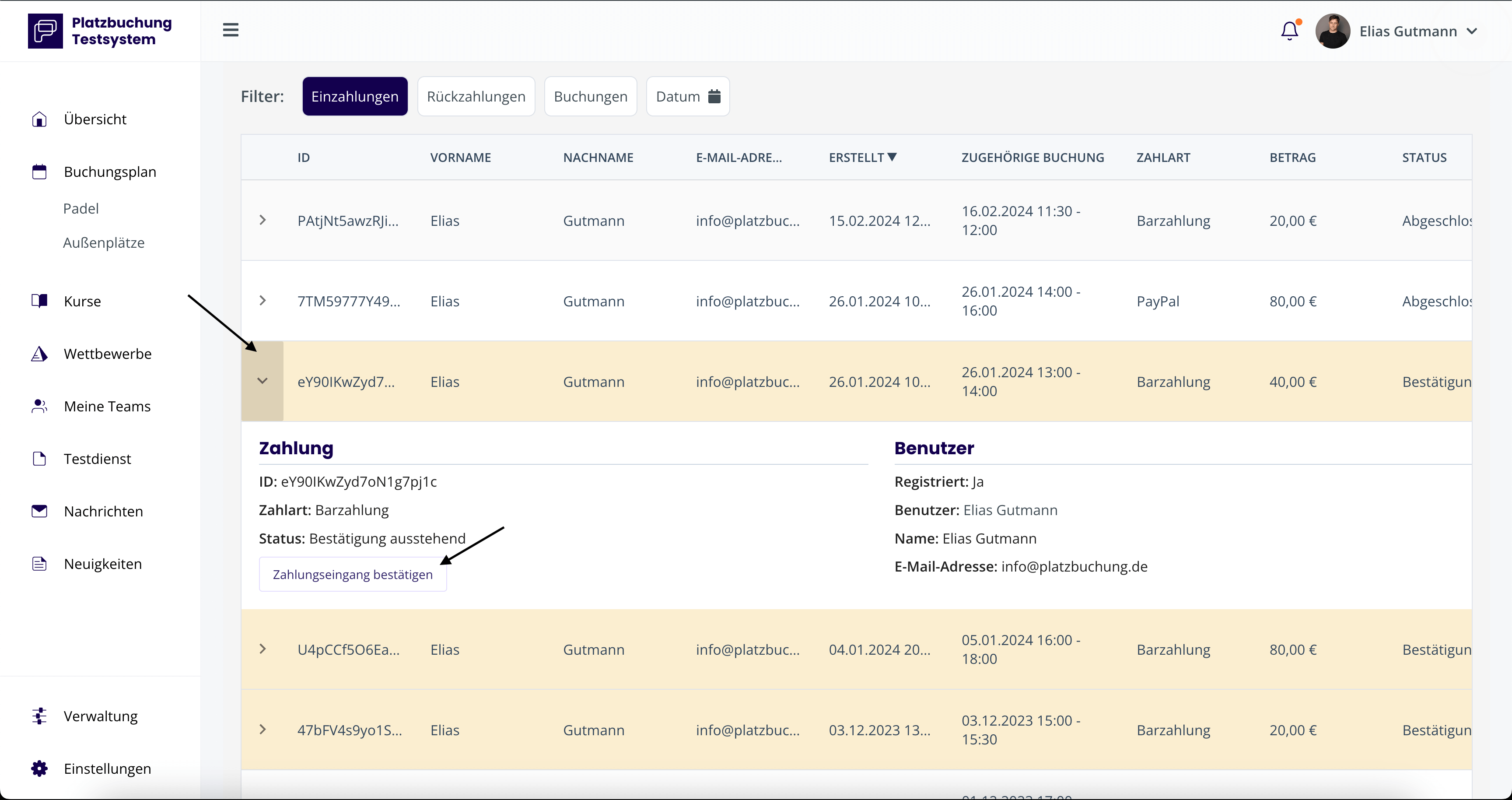Click the Nachname column header
The height and width of the screenshot is (800, 1512).
coord(598,157)
